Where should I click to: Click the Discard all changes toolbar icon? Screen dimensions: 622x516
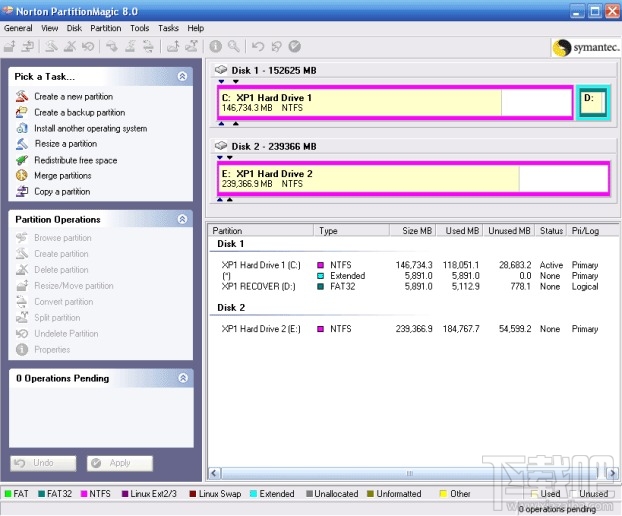(x=276, y=47)
